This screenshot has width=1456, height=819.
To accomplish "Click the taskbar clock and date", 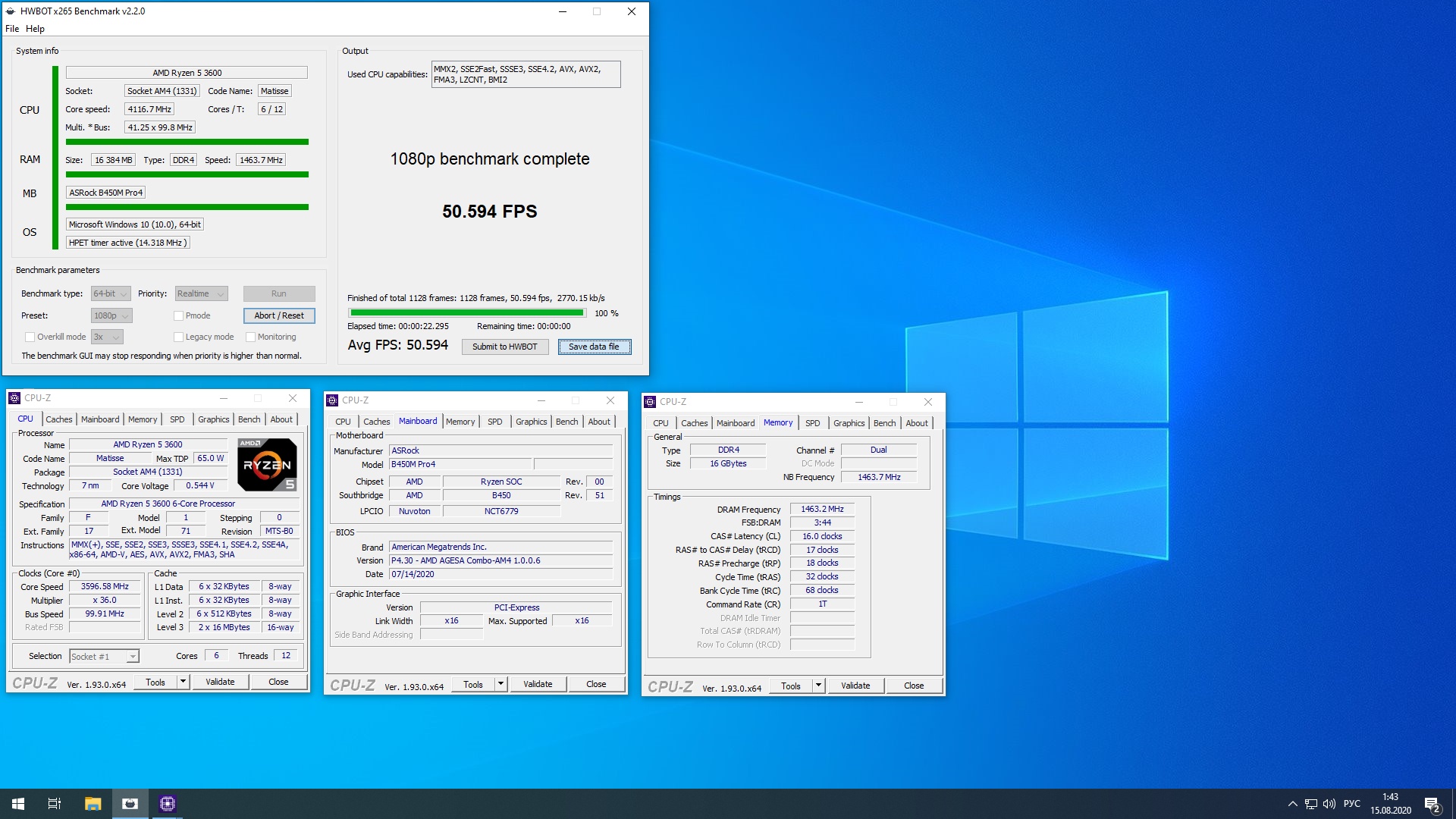I will tap(1391, 804).
